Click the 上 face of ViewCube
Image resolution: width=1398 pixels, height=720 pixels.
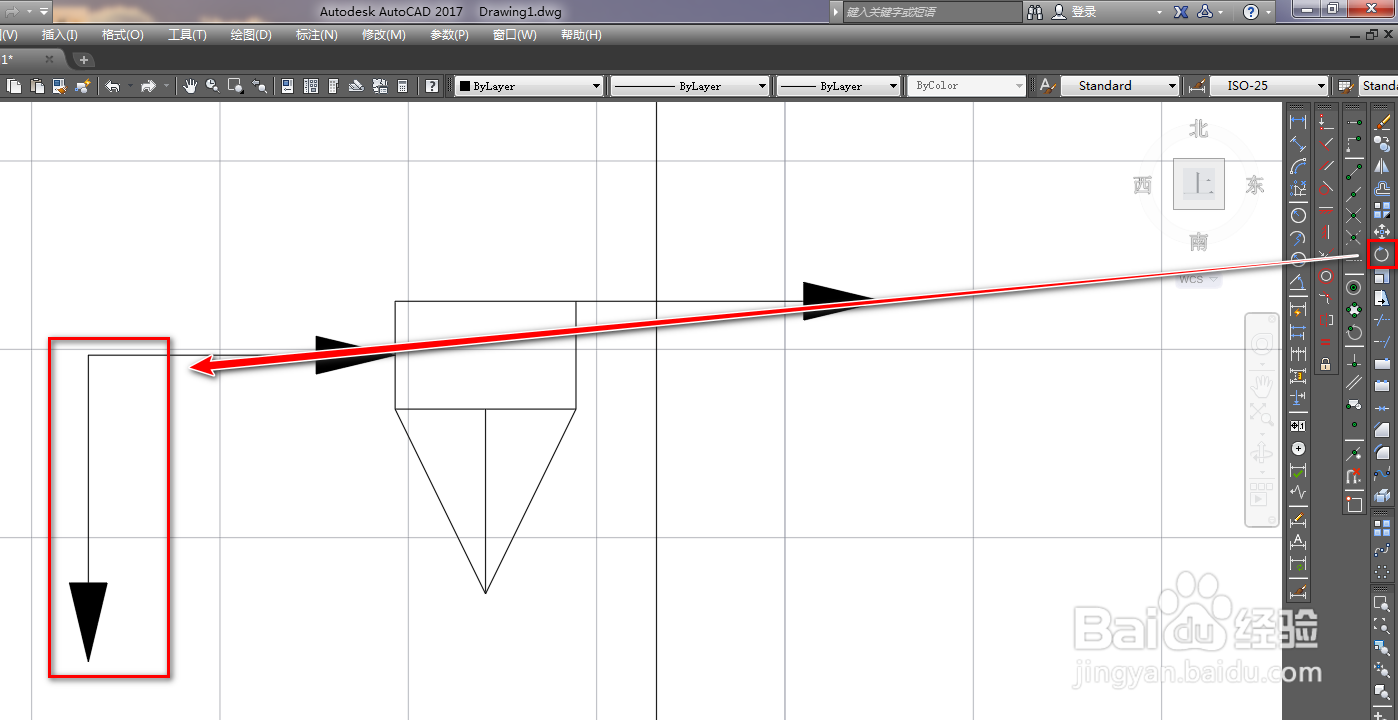point(1199,184)
